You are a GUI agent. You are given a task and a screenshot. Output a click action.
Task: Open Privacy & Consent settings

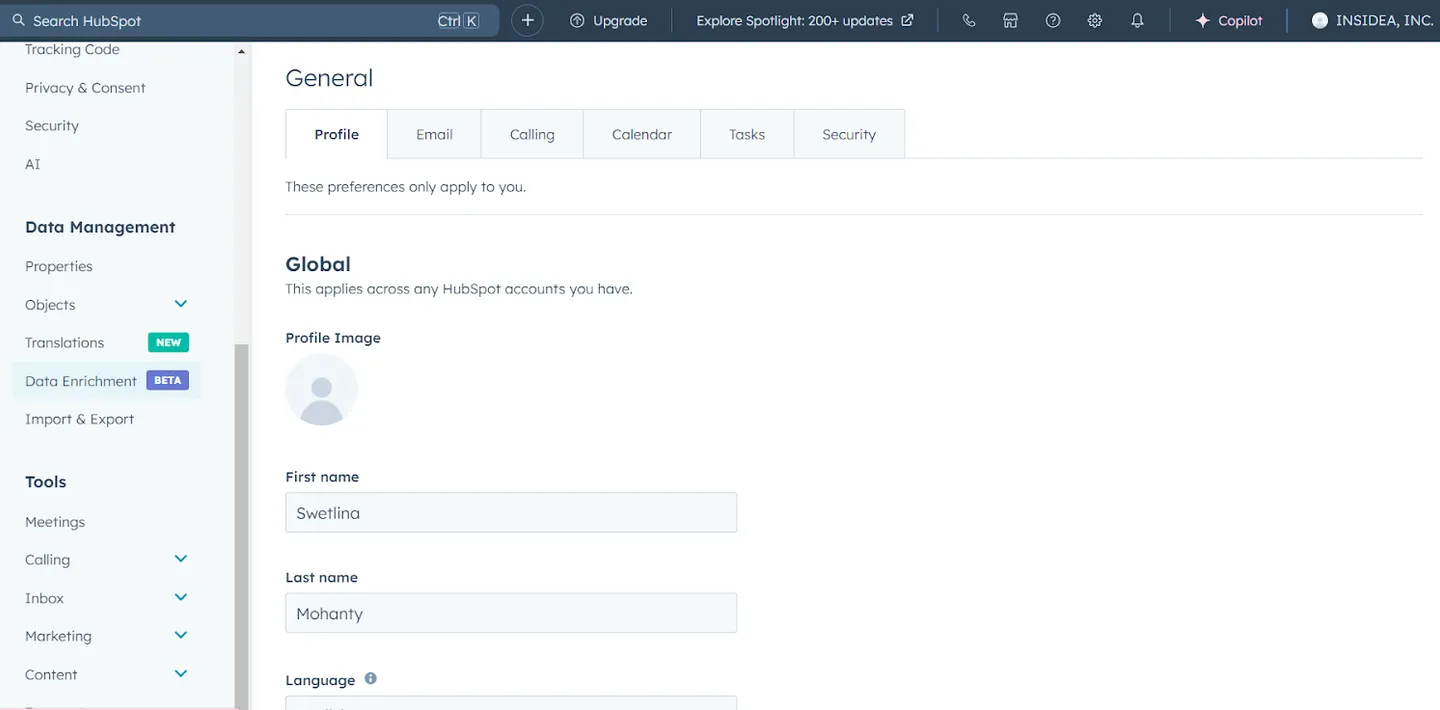point(85,88)
